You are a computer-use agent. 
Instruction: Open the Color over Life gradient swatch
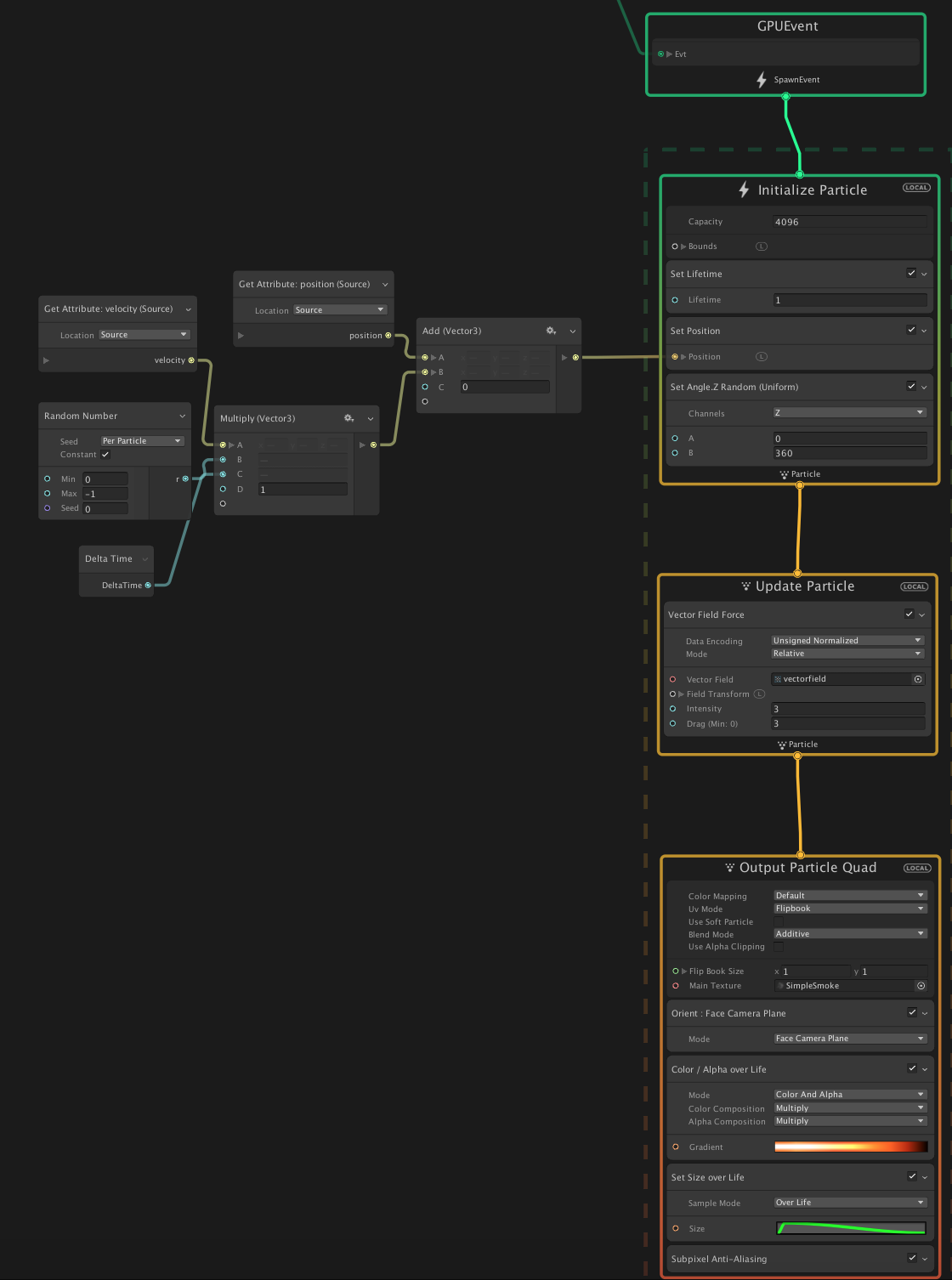click(x=850, y=1147)
